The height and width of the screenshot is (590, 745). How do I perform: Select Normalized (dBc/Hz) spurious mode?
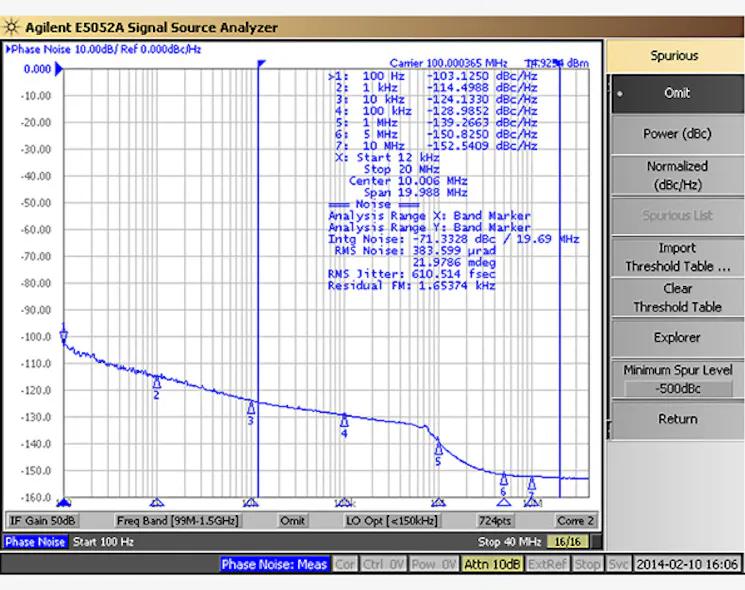[676, 175]
